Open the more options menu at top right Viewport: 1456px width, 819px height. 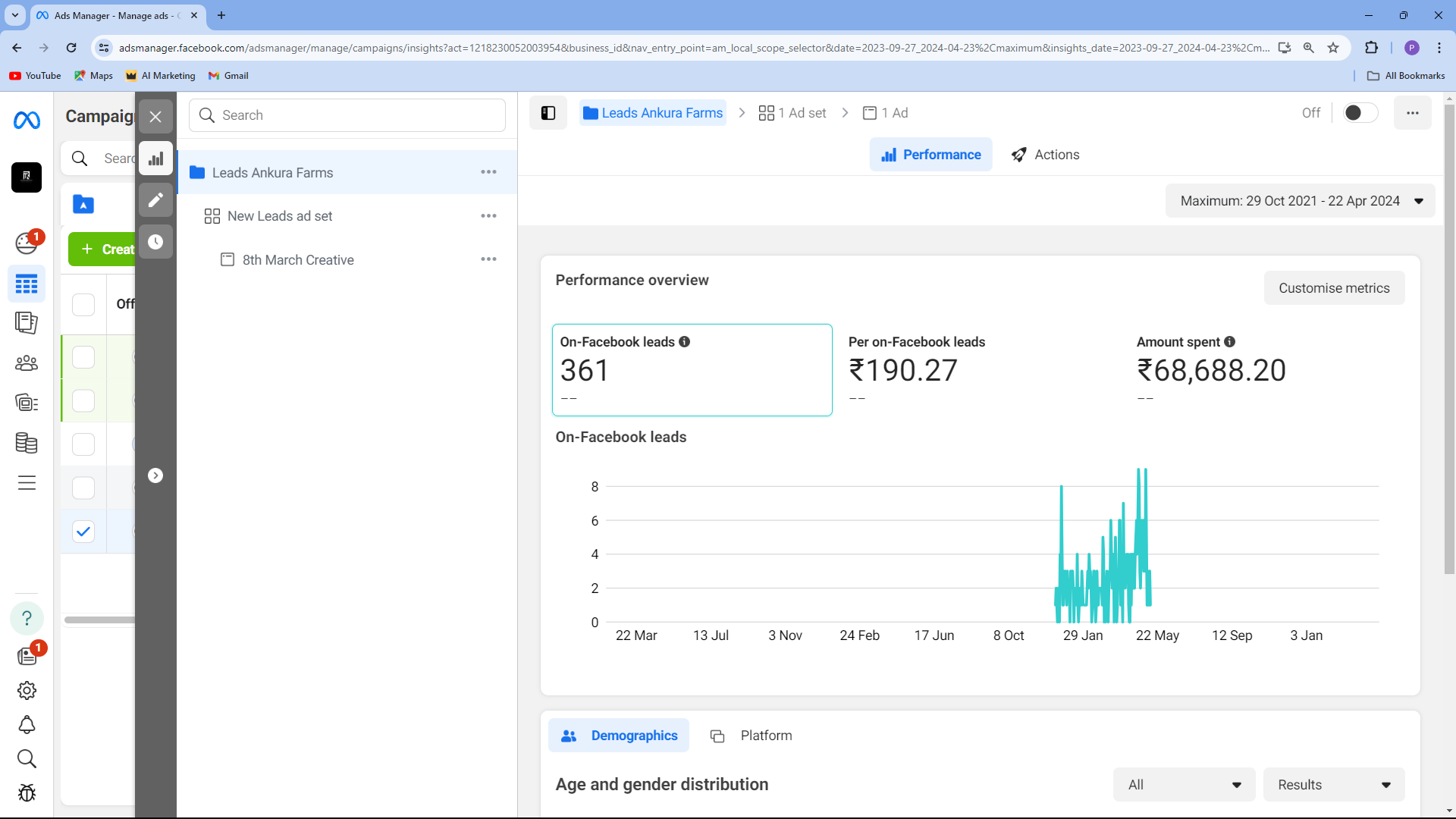pyautogui.click(x=1412, y=113)
